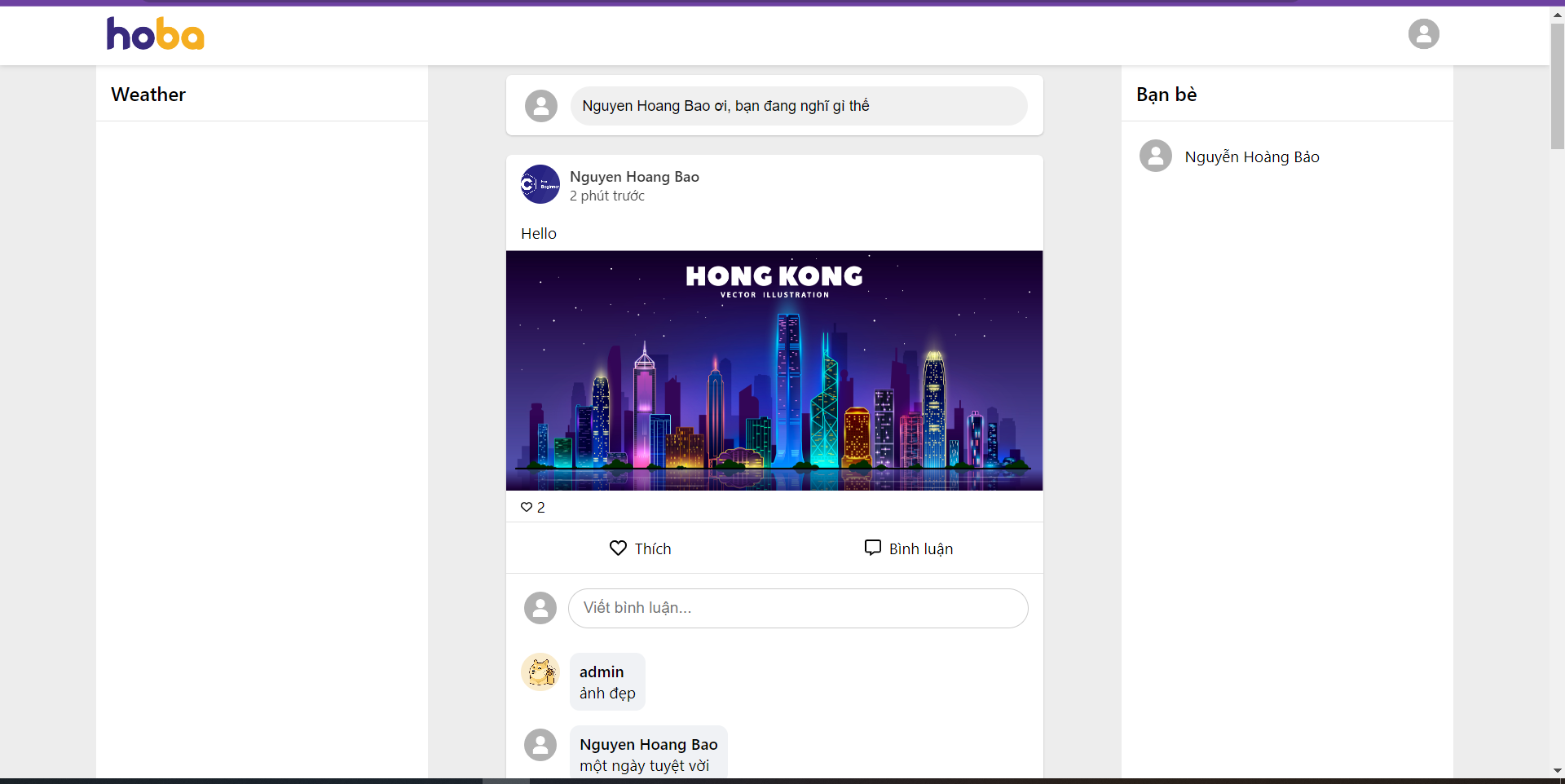Click the scrollbar down arrow
Image resolution: width=1565 pixels, height=784 pixels.
click(1557, 770)
